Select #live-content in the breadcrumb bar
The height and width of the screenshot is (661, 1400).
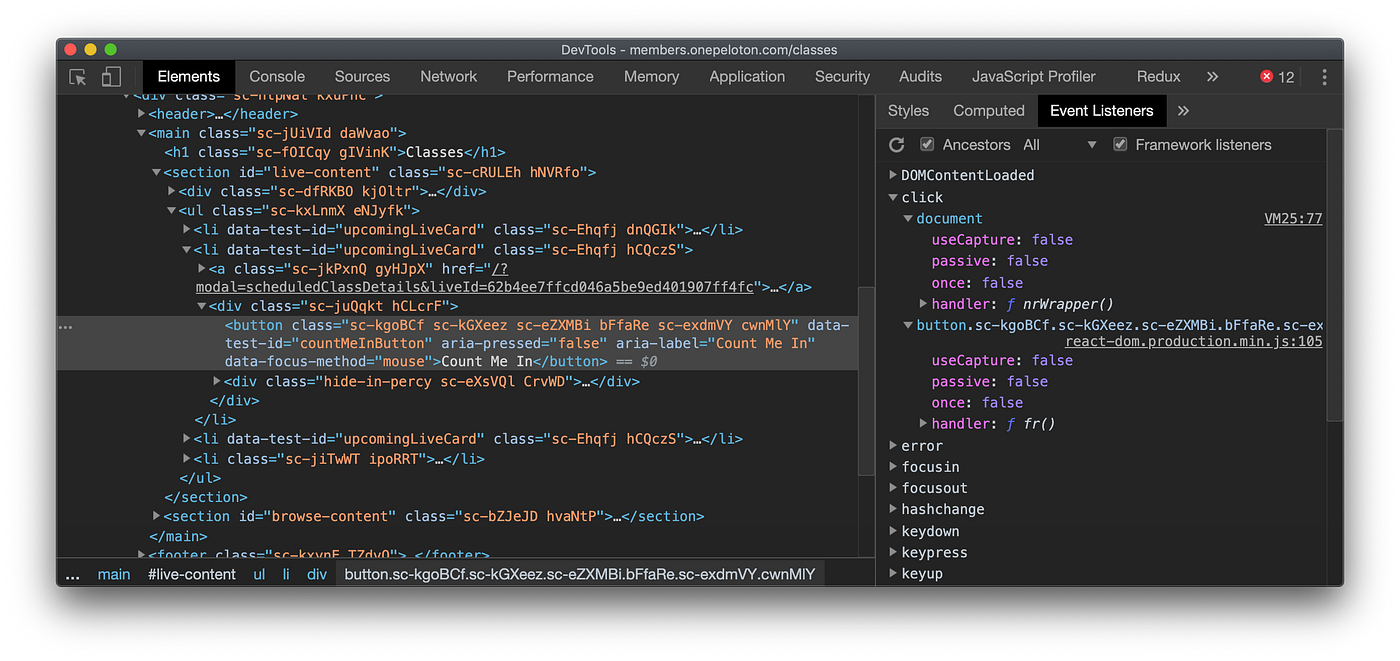point(192,575)
